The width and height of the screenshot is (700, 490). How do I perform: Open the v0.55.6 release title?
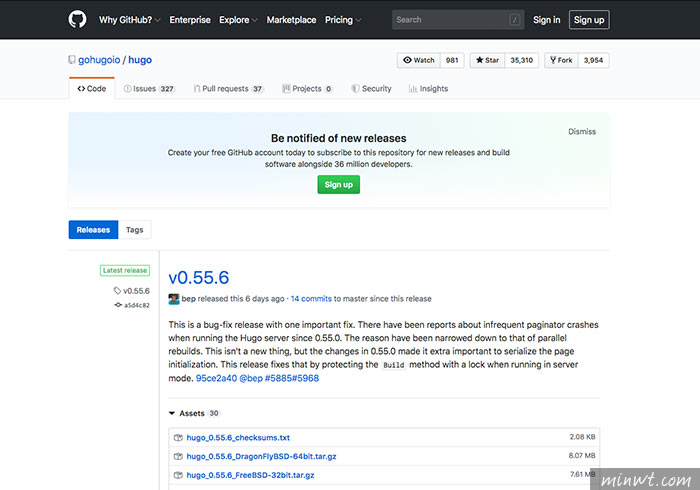(x=199, y=278)
